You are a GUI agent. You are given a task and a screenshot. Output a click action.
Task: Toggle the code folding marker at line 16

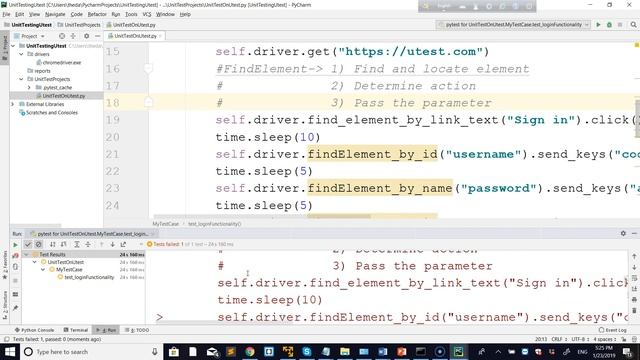[x=148, y=69]
